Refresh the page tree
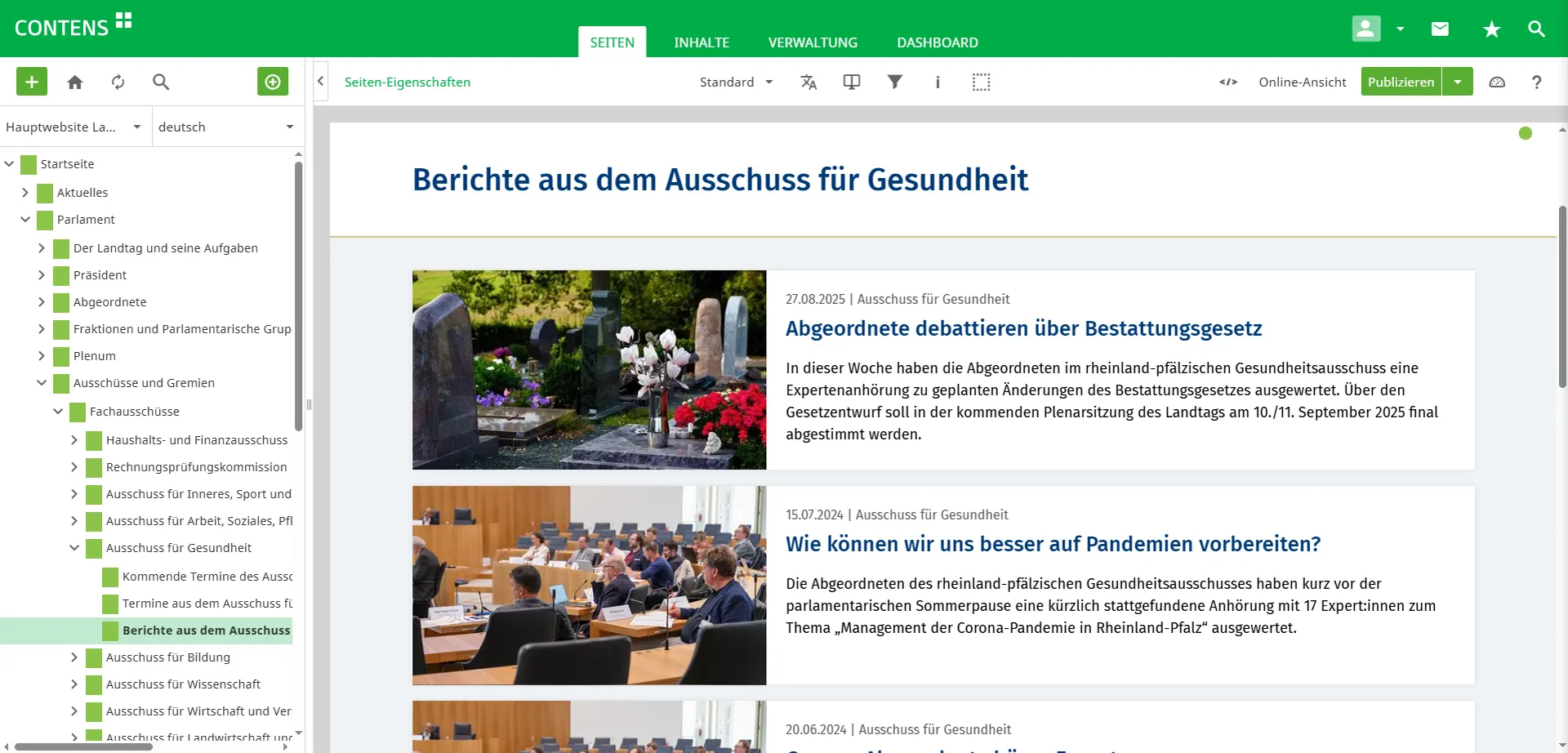1568x753 pixels. tap(118, 82)
